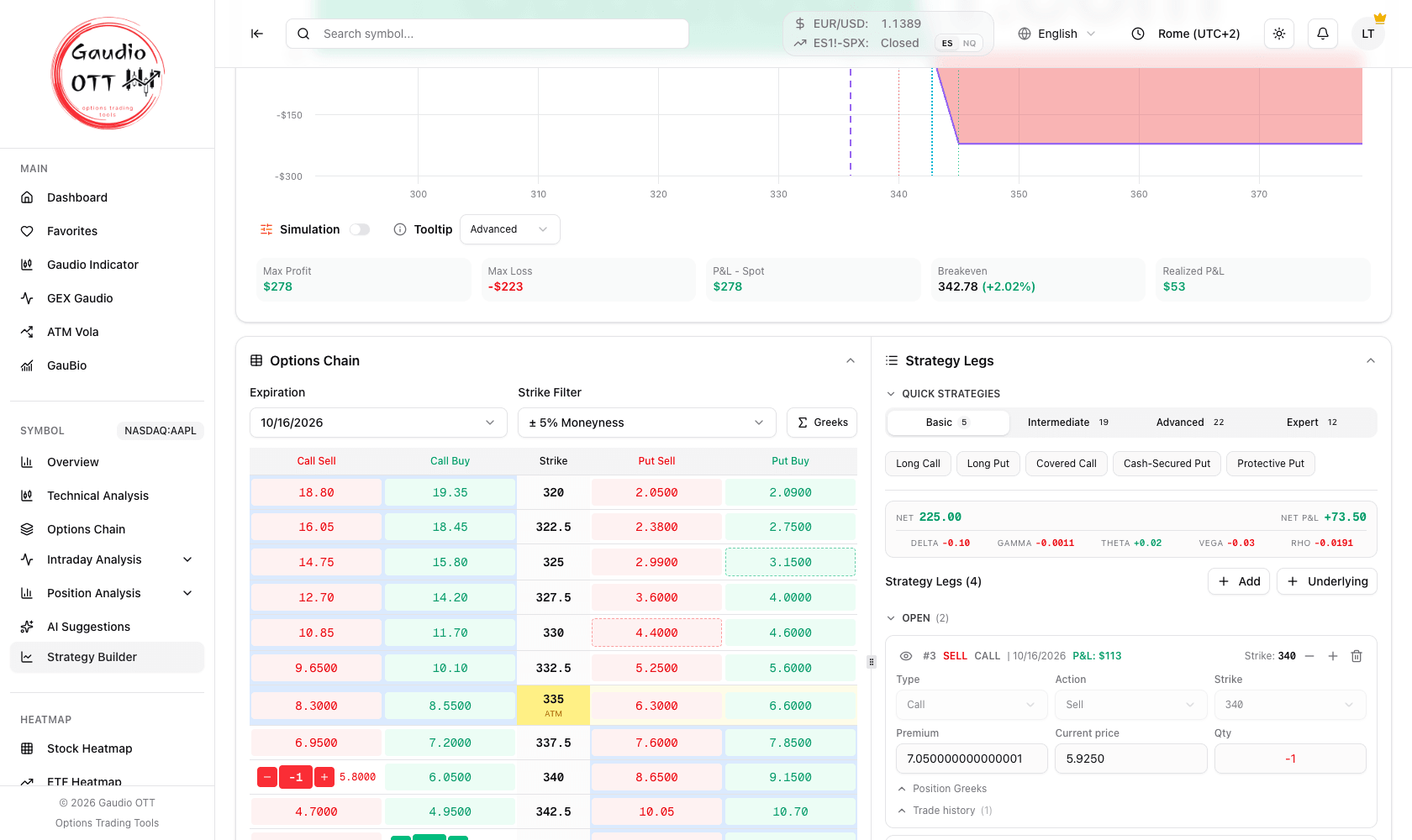
Task: Select the Expert strategies tab
Action: point(1312,423)
